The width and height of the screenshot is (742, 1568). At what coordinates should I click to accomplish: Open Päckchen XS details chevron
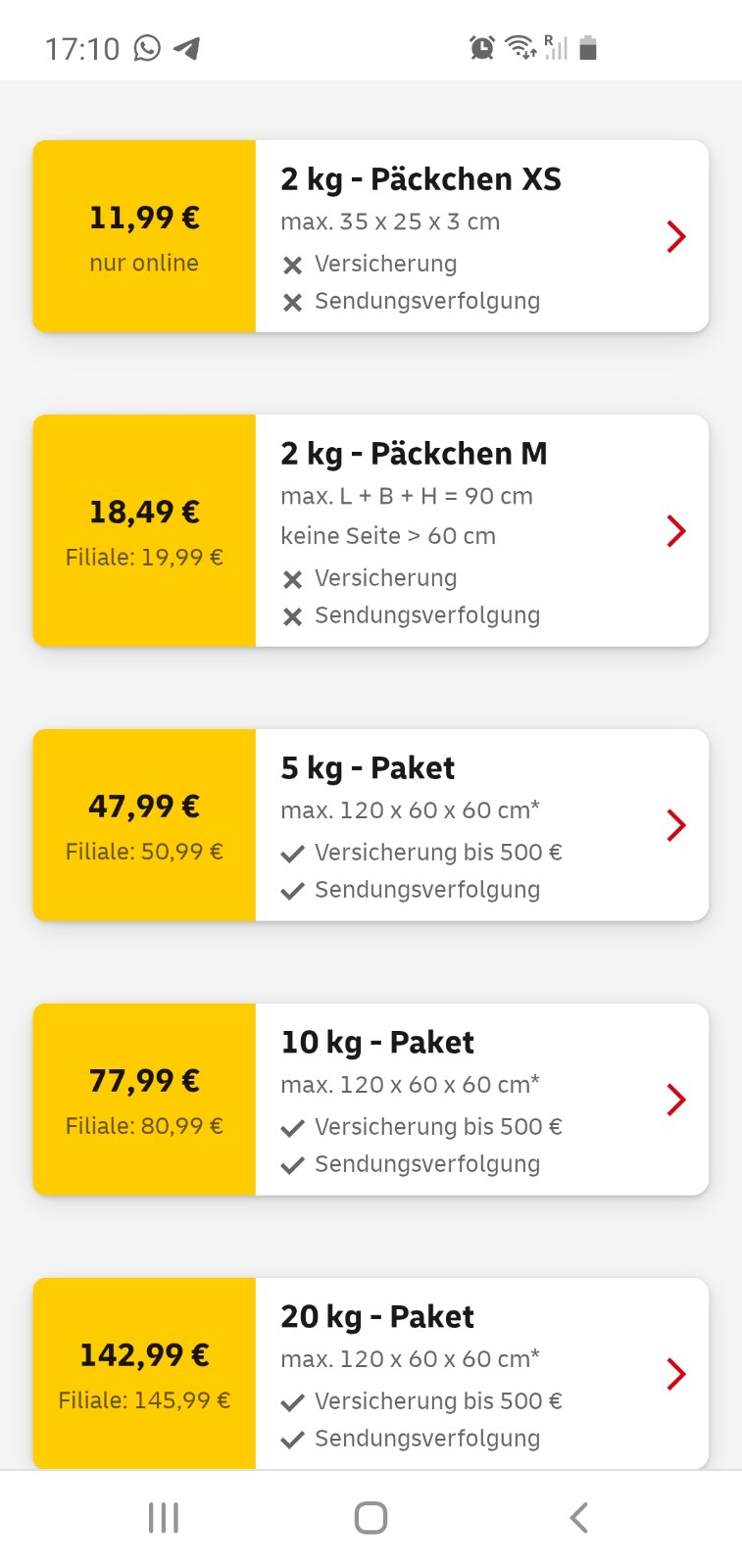pyautogui.click(x=676, y=236)
